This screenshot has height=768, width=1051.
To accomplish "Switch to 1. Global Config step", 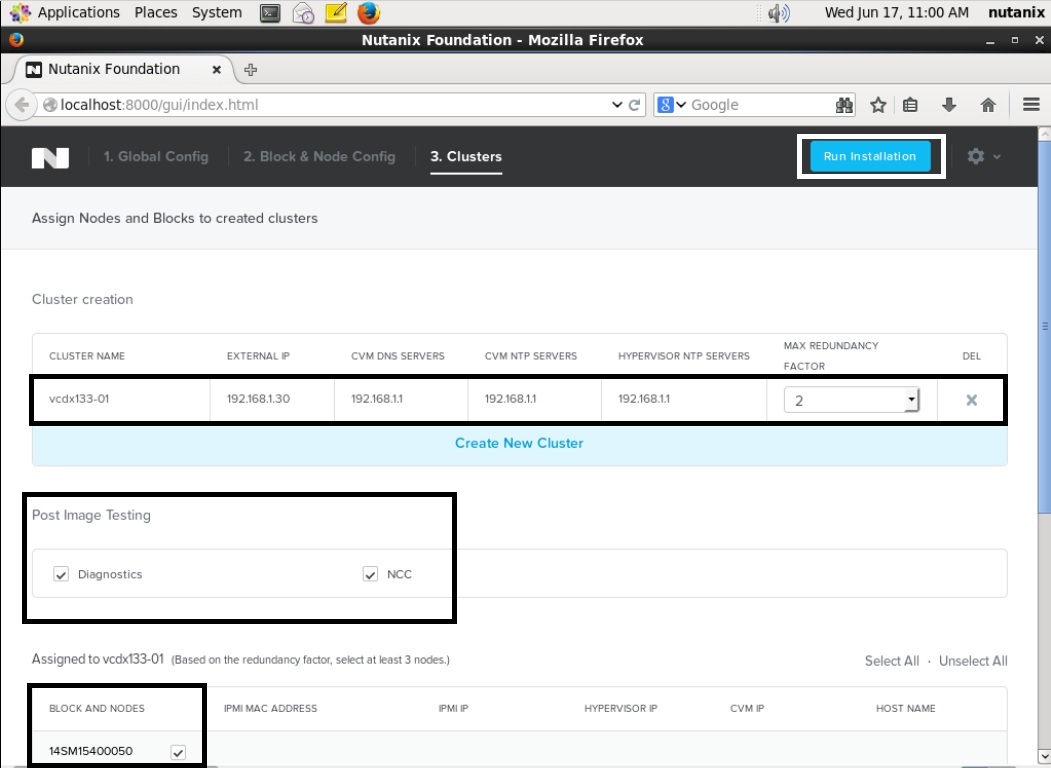I will [x=156, y=157].
